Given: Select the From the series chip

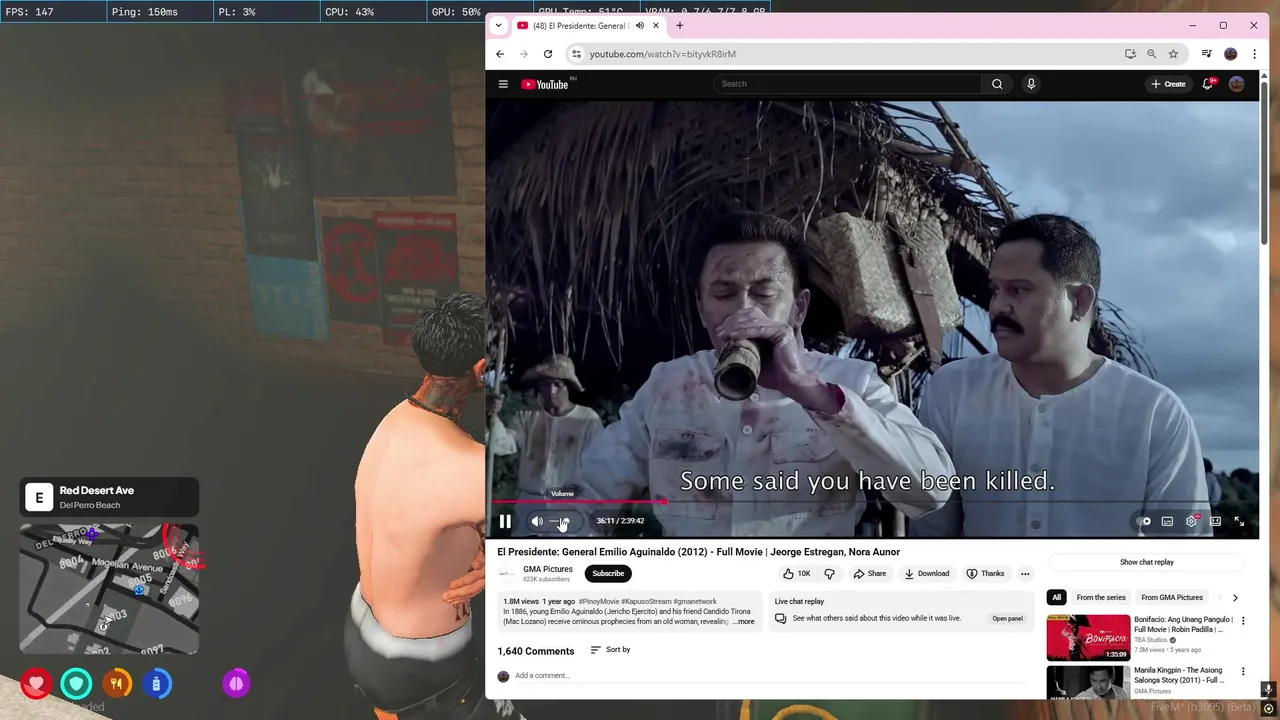Looking at the screenshot, I should [1101, 598].
